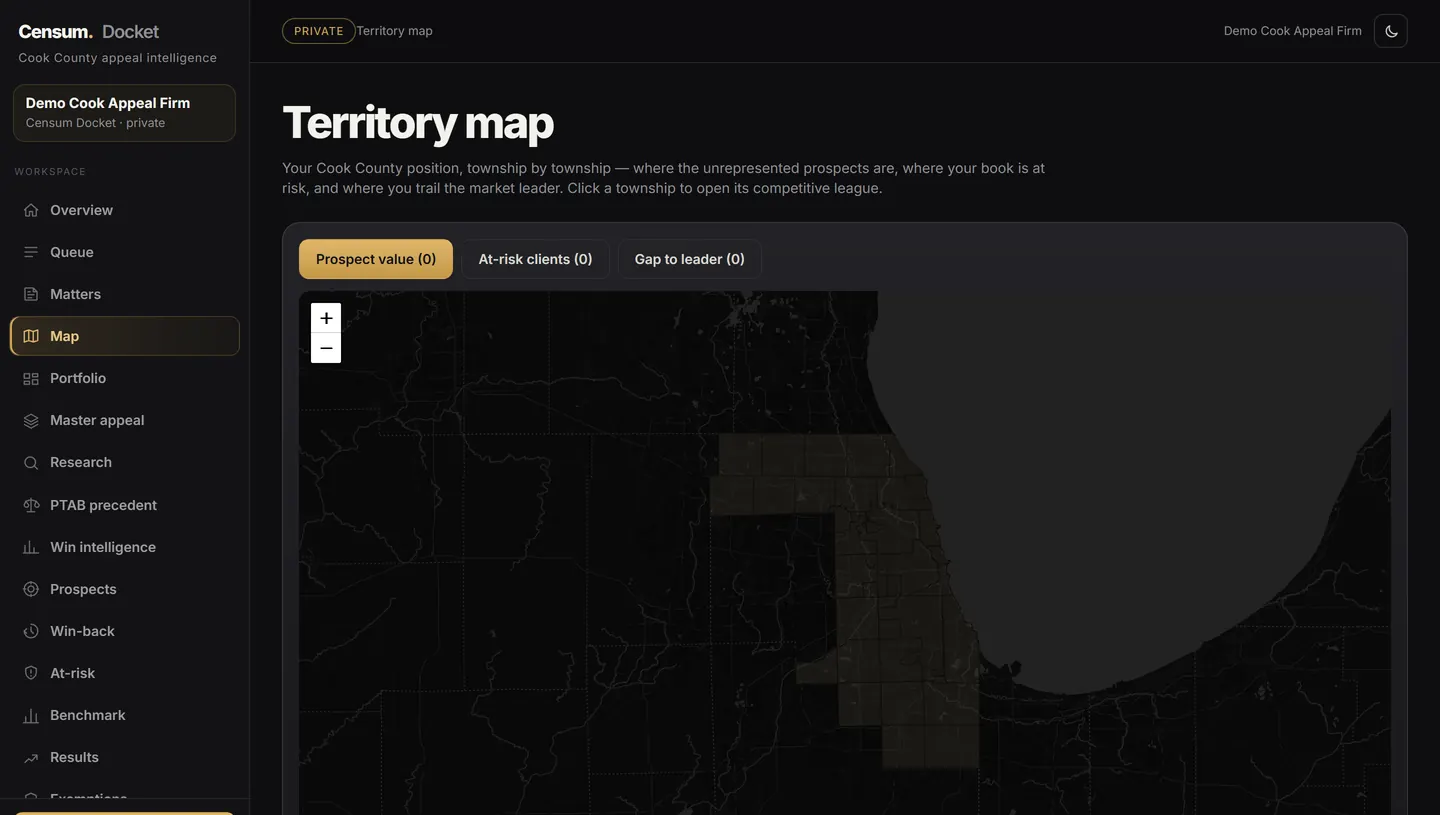Navigate to Master appeal
This screenshot has height=815, width=1440.
[x=125, y=420]
